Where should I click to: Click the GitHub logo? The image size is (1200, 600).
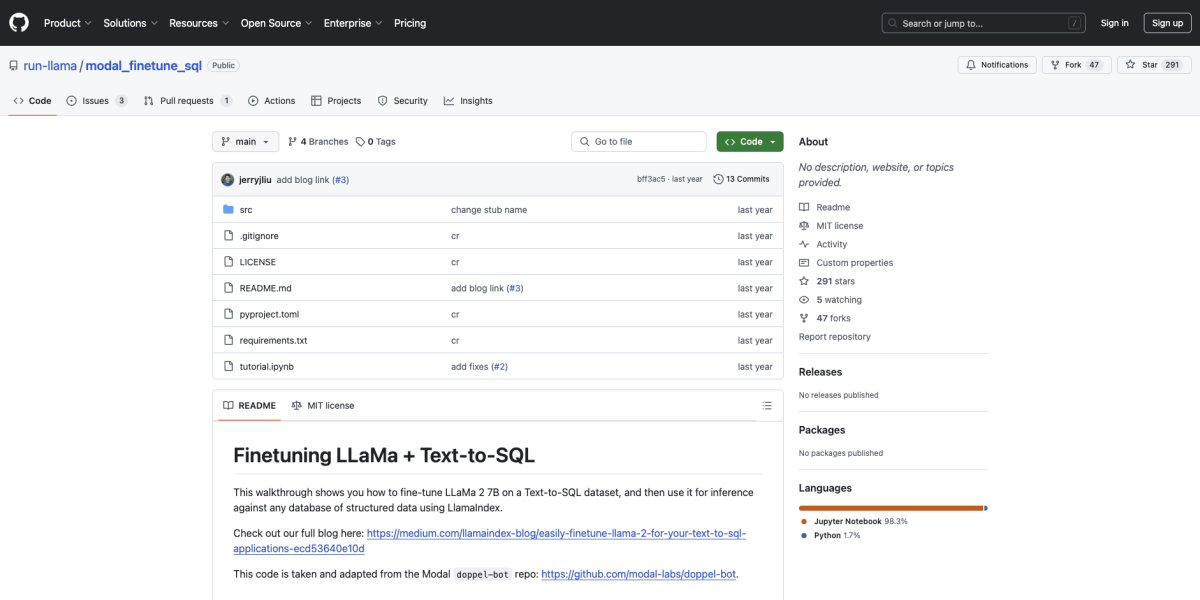click(x=18, y=22)
